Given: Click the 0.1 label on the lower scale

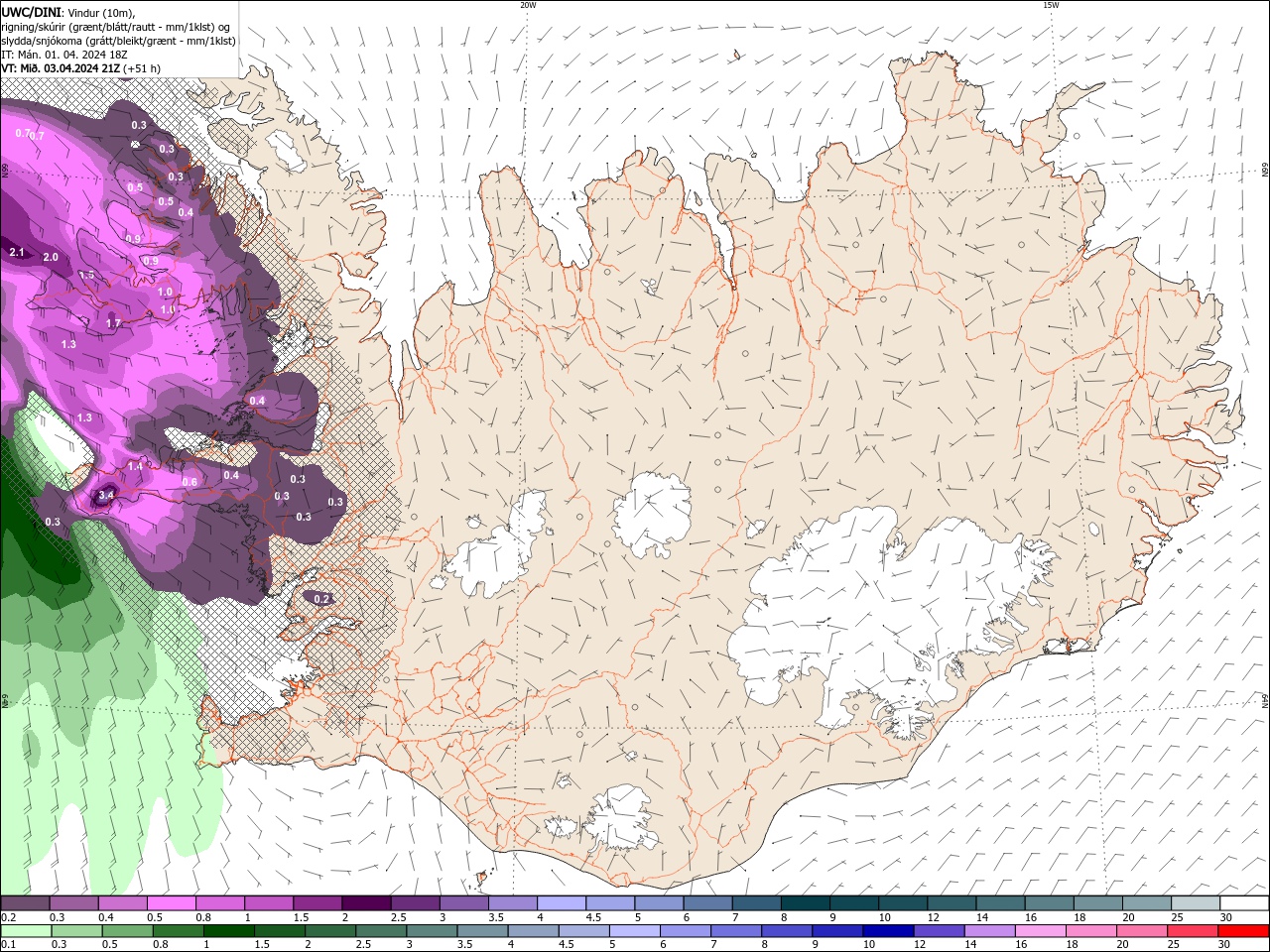Looking at the screenshot, I should pos(7,945).
